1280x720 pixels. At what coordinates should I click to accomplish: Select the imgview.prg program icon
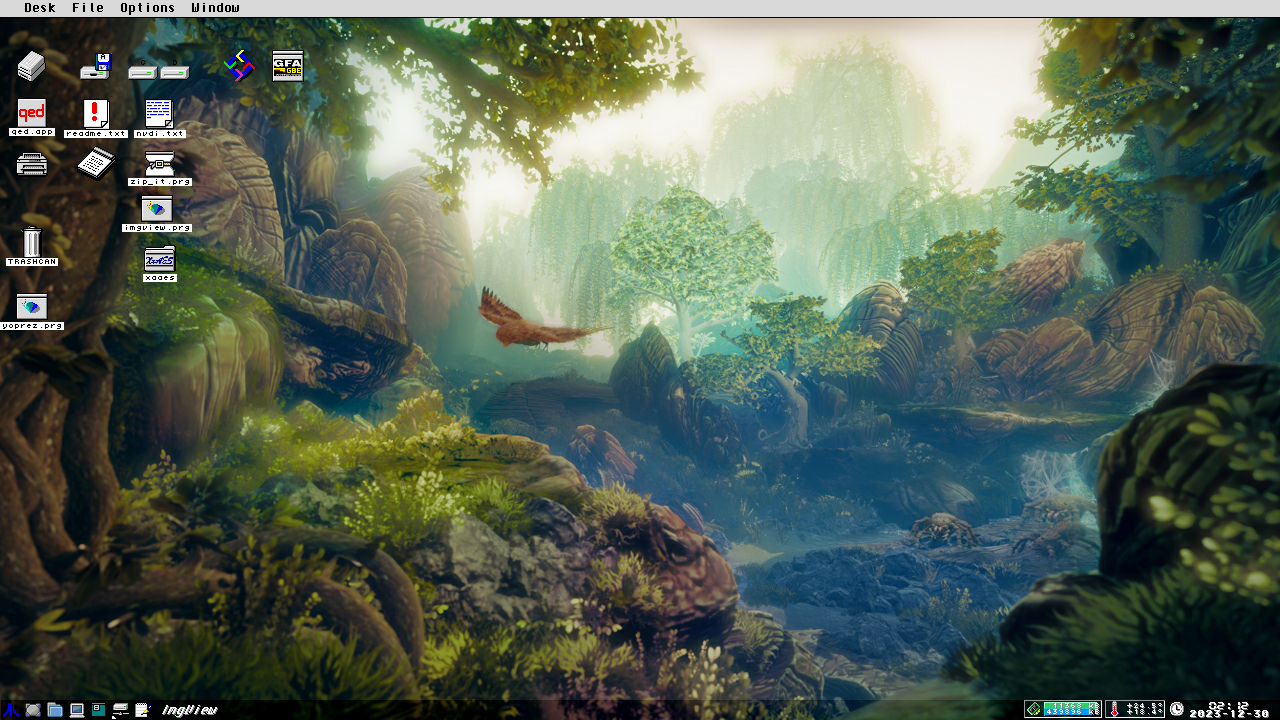click(x=157, y=214)
